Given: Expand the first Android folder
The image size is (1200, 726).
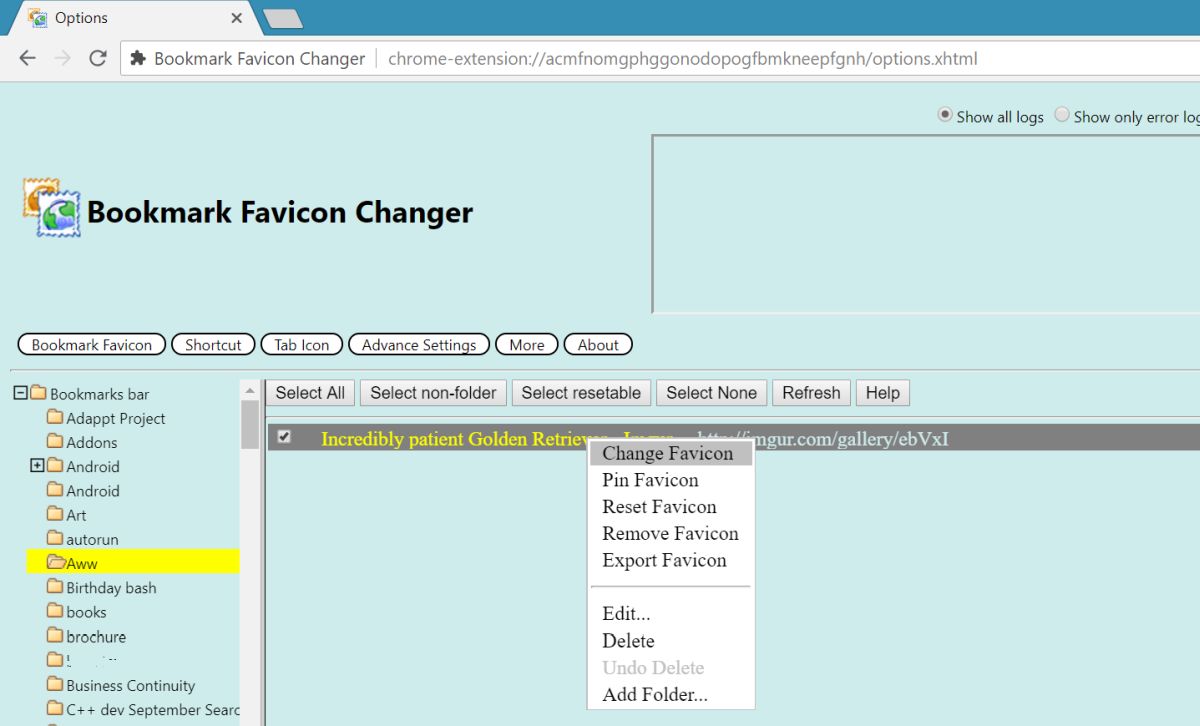Looking at the screenshot, I should tap(38, 466).
